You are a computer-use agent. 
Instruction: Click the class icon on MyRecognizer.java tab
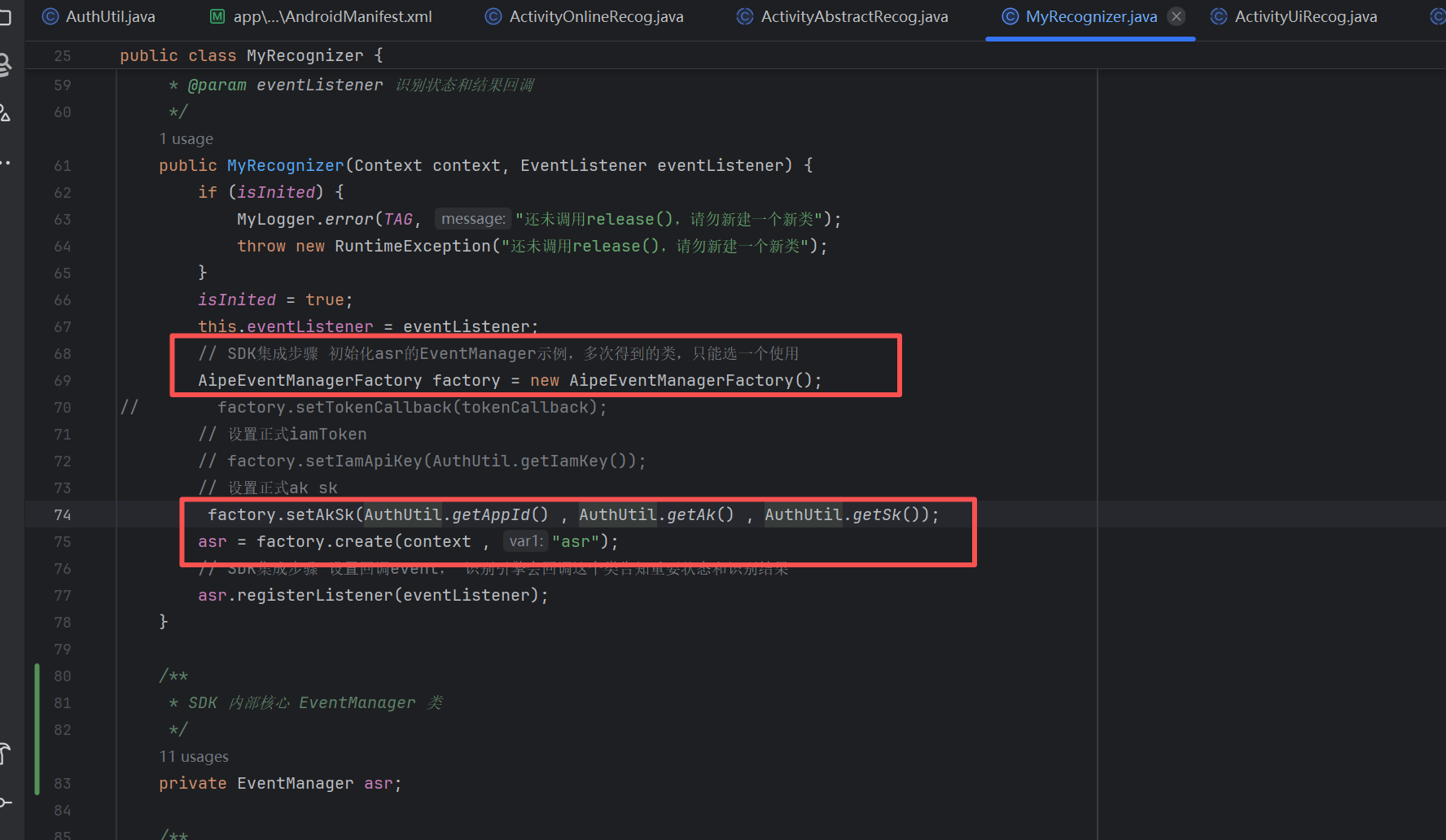click(1010, 16)
